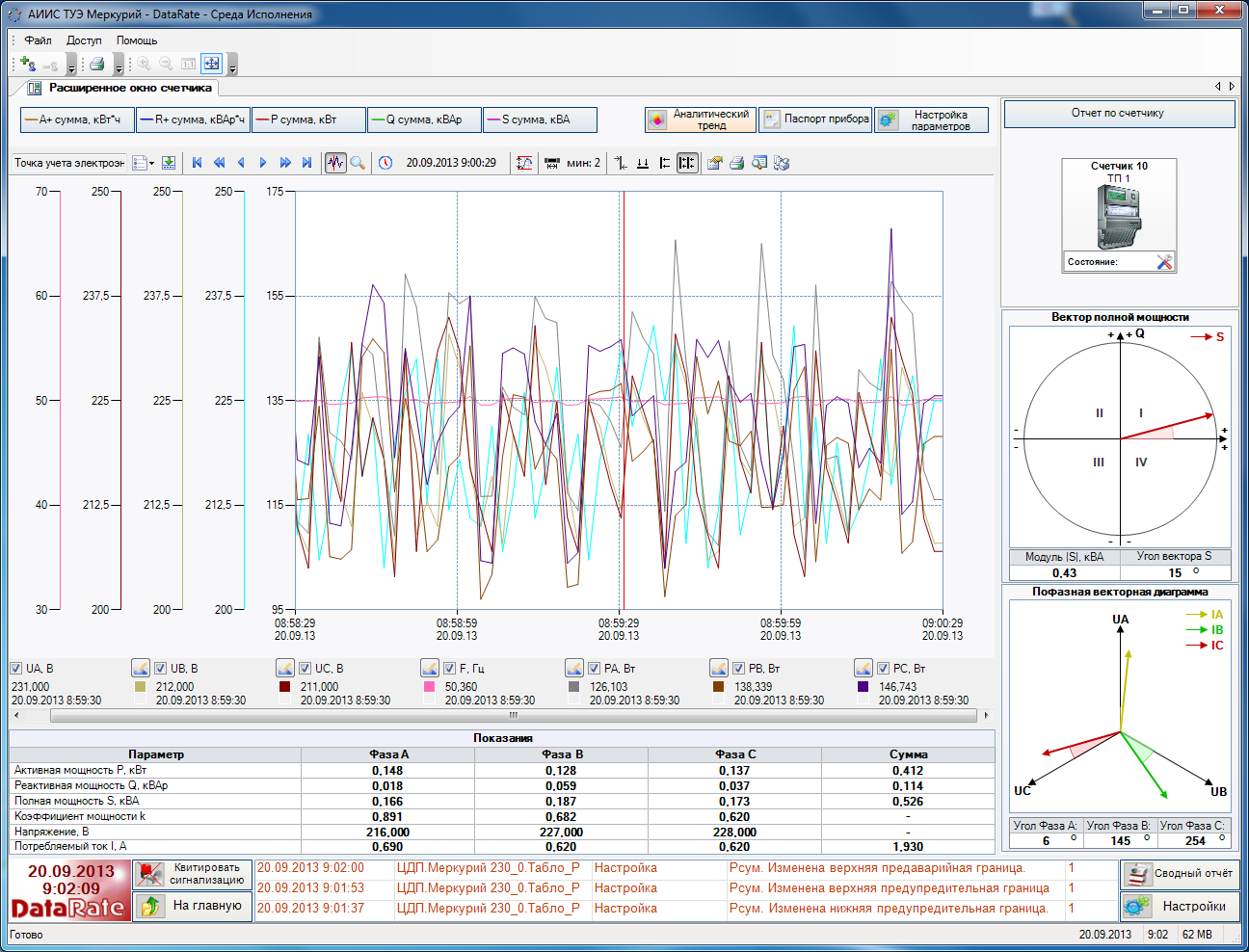Click the zoom out magnifier in the top toolbar
Image resolution: width=1249 pixels, height=952 pixels.
pyautogui.click(x=166, y=64)
